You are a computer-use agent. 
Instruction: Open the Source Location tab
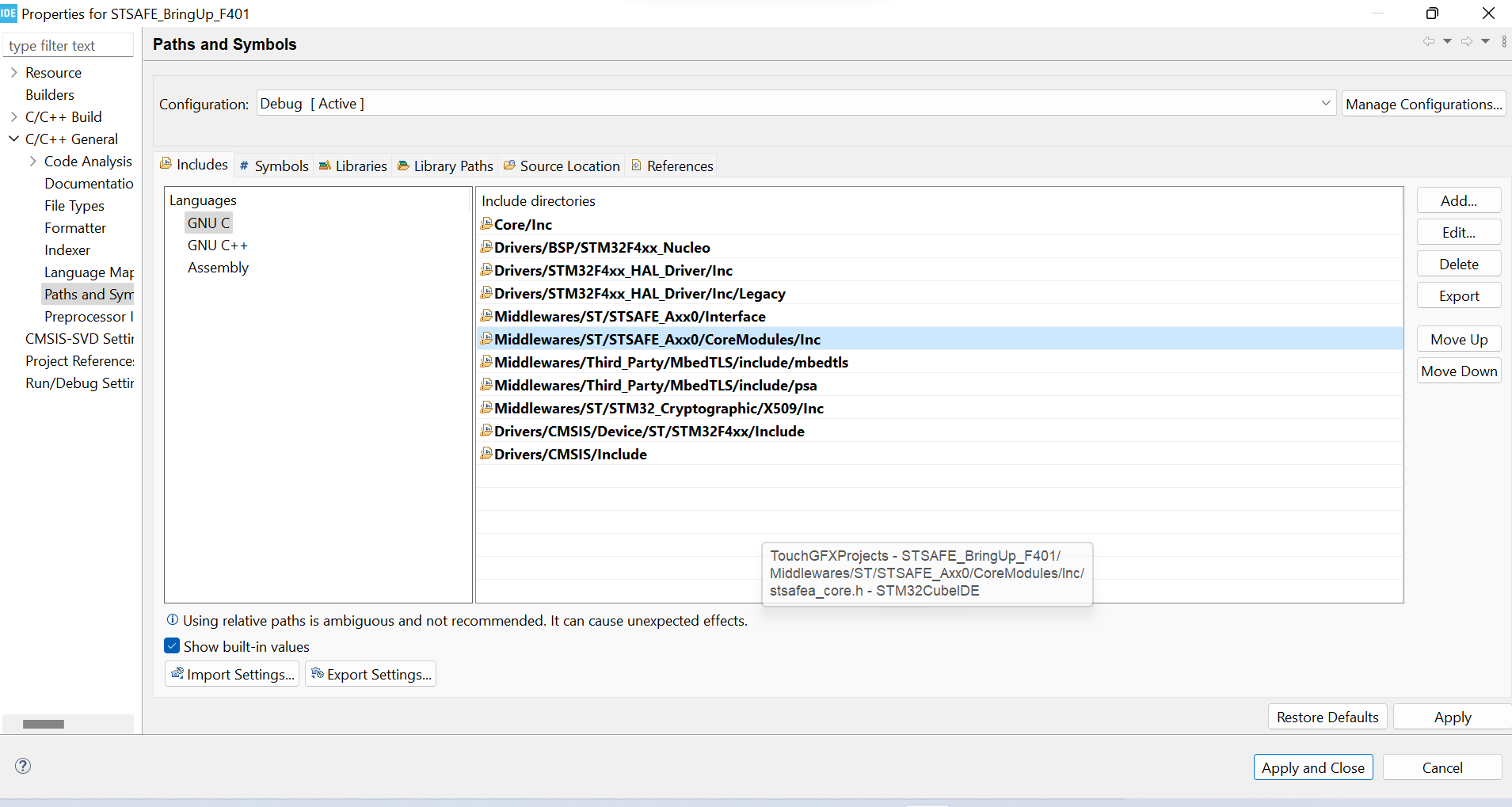click(x=562, y=166)
